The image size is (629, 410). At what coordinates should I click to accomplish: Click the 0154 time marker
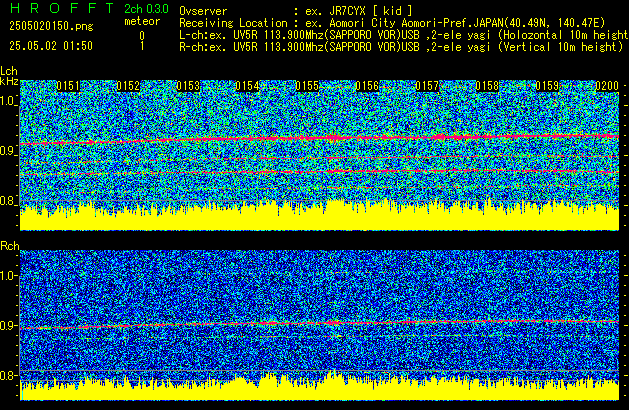click(248, 86)
